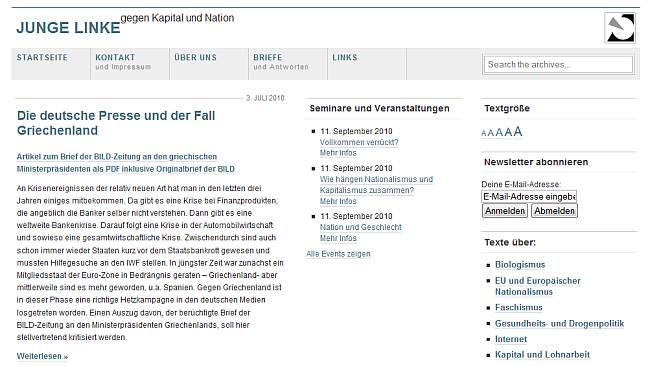Click the Newsletter abonnieren heading
This screenshot has width=650, height=366.
coord(536,162)
